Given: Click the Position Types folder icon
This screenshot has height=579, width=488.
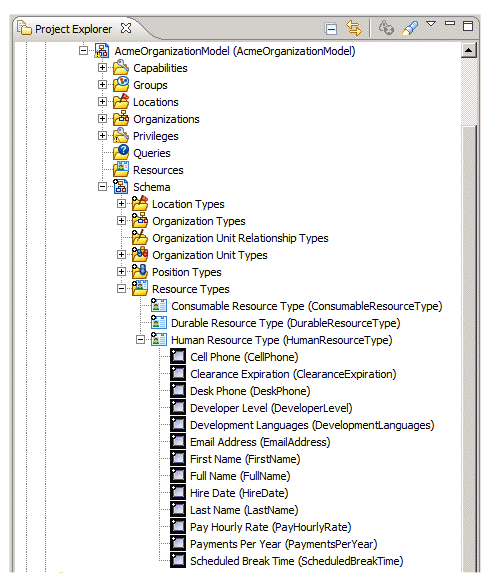Looking at the screenshot, I should pyautogui.click(x=140, y=271).
